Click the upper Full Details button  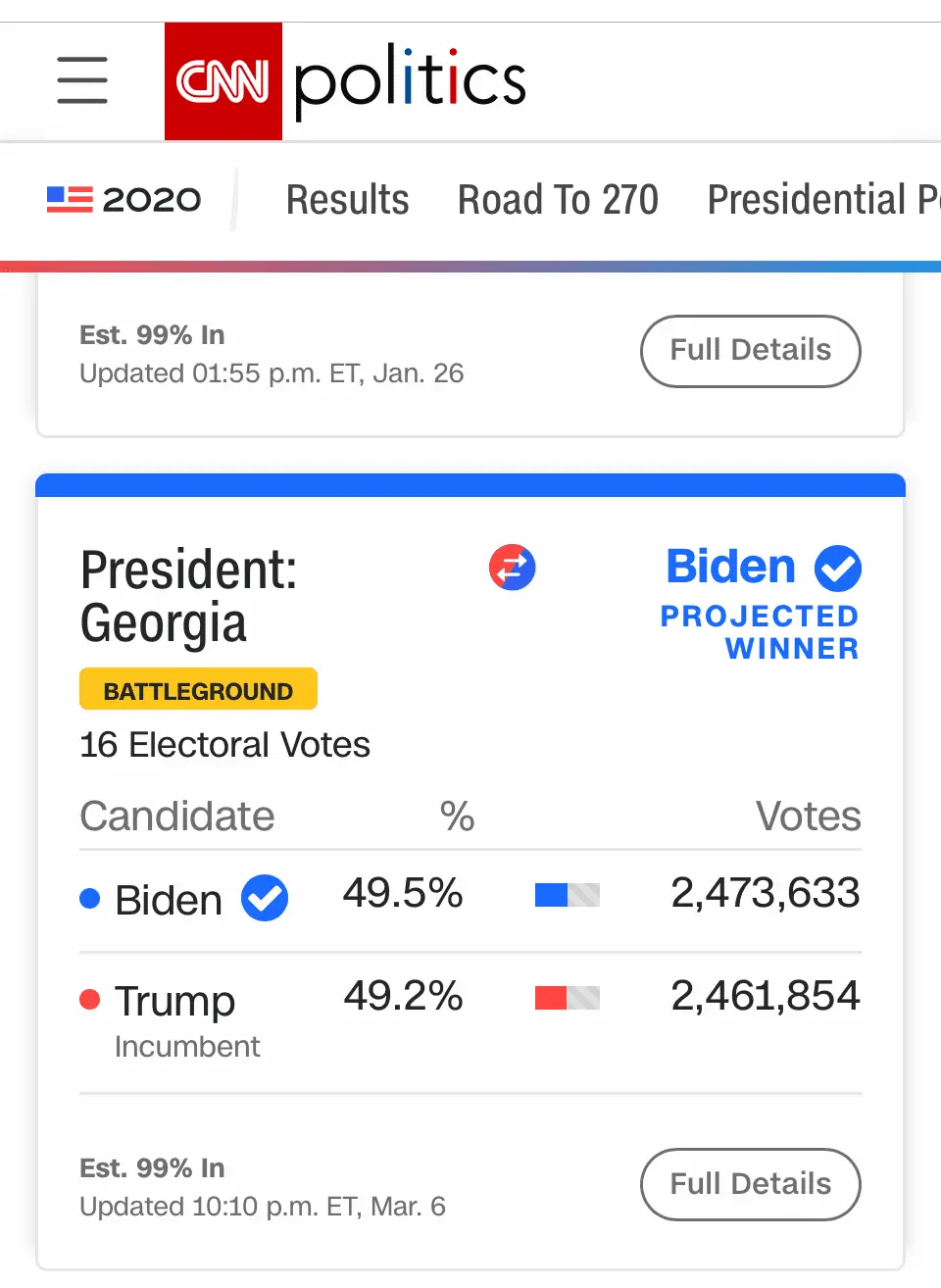750,351
